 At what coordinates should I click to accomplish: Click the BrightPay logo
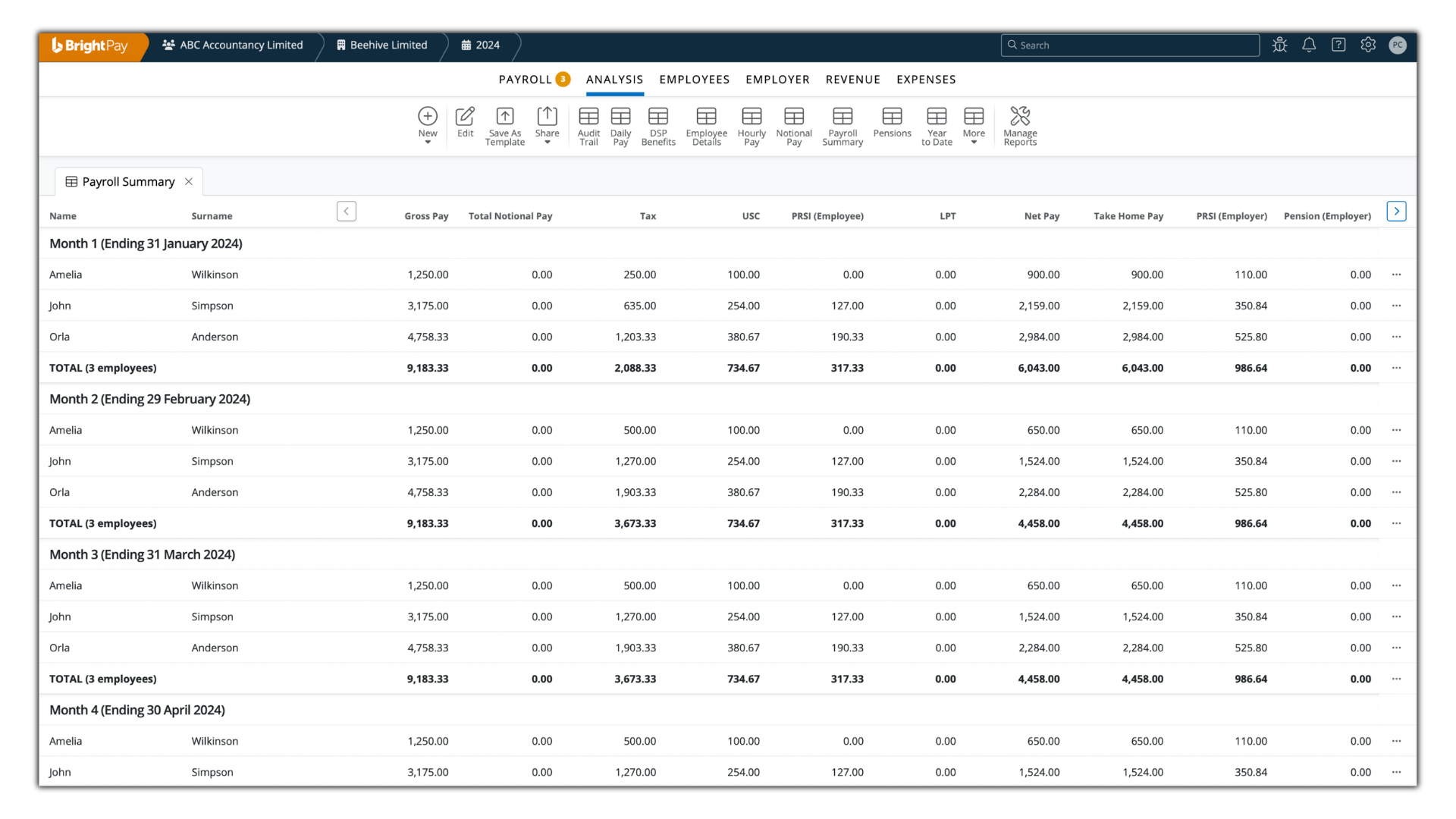(x=89, y=45)
